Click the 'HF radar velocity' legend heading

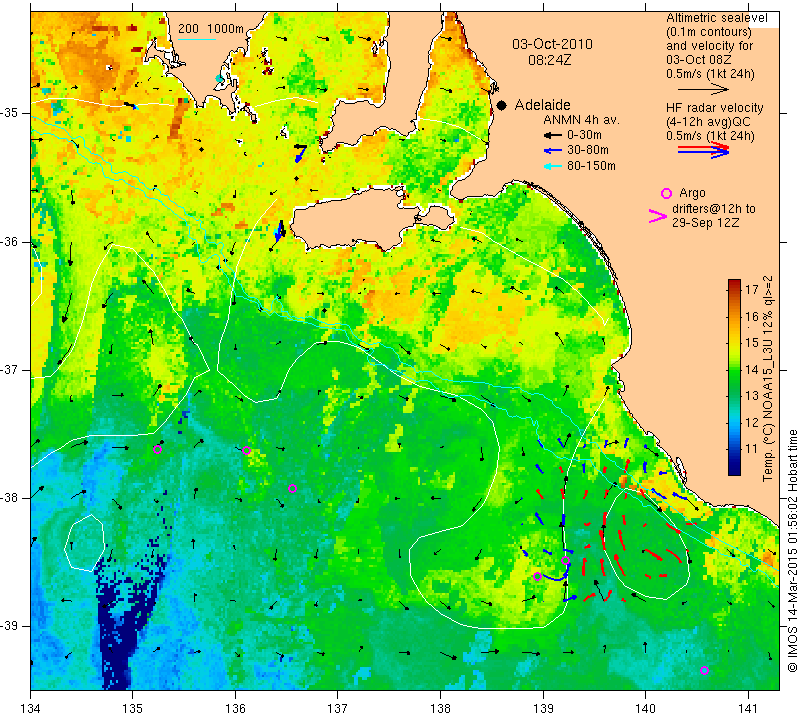[x=715, y=108]
